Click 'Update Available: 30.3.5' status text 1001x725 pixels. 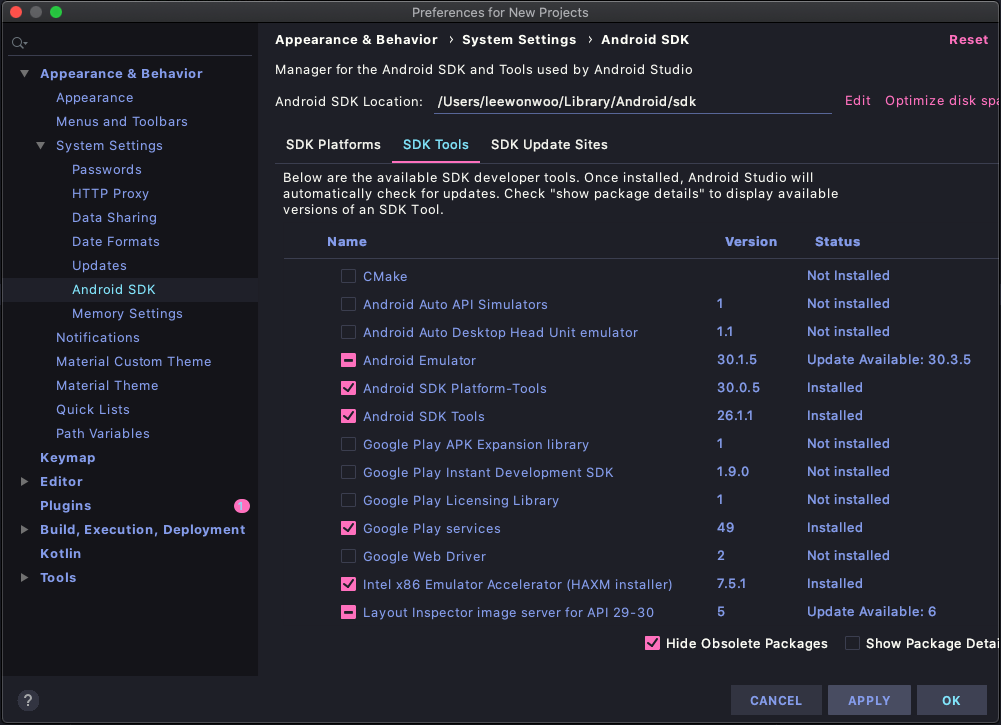pos(889,359)
